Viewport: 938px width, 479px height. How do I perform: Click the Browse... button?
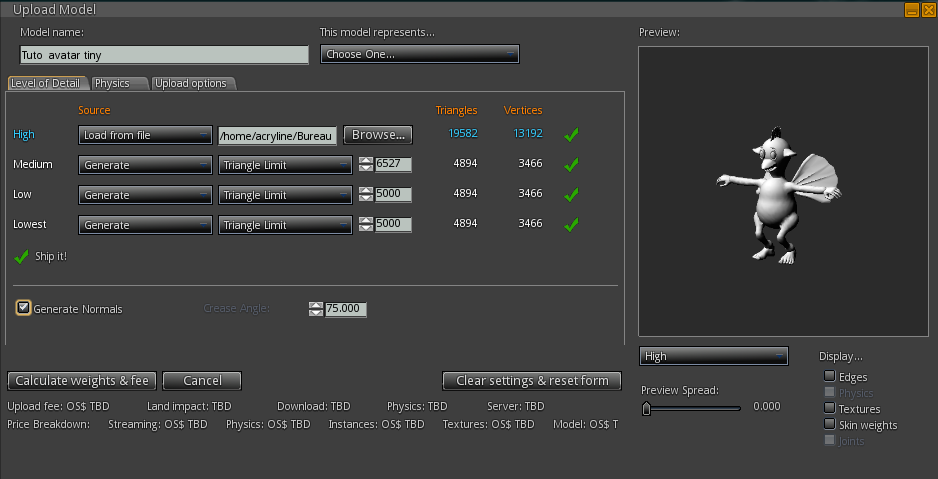378,135
